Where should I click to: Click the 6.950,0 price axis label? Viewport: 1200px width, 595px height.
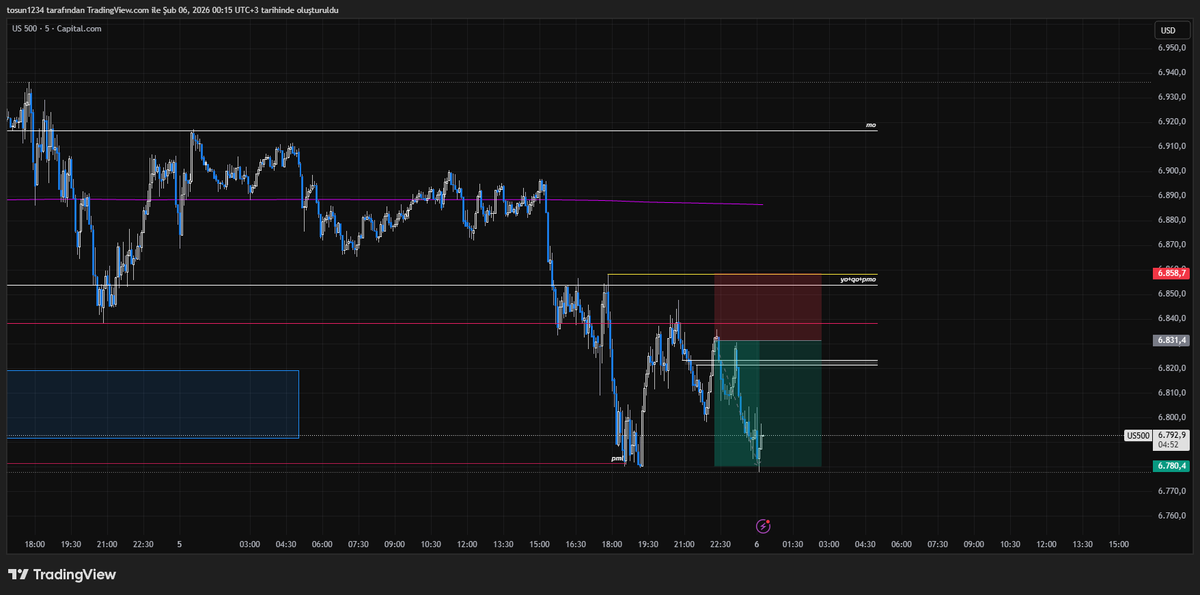point(1172,48)
